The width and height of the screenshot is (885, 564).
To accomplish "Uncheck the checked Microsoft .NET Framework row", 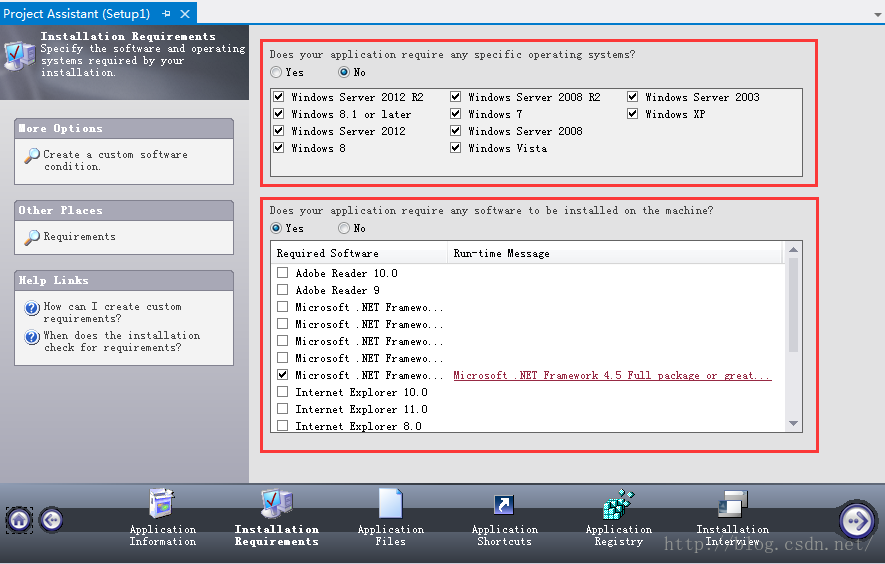I will point(283,374).
